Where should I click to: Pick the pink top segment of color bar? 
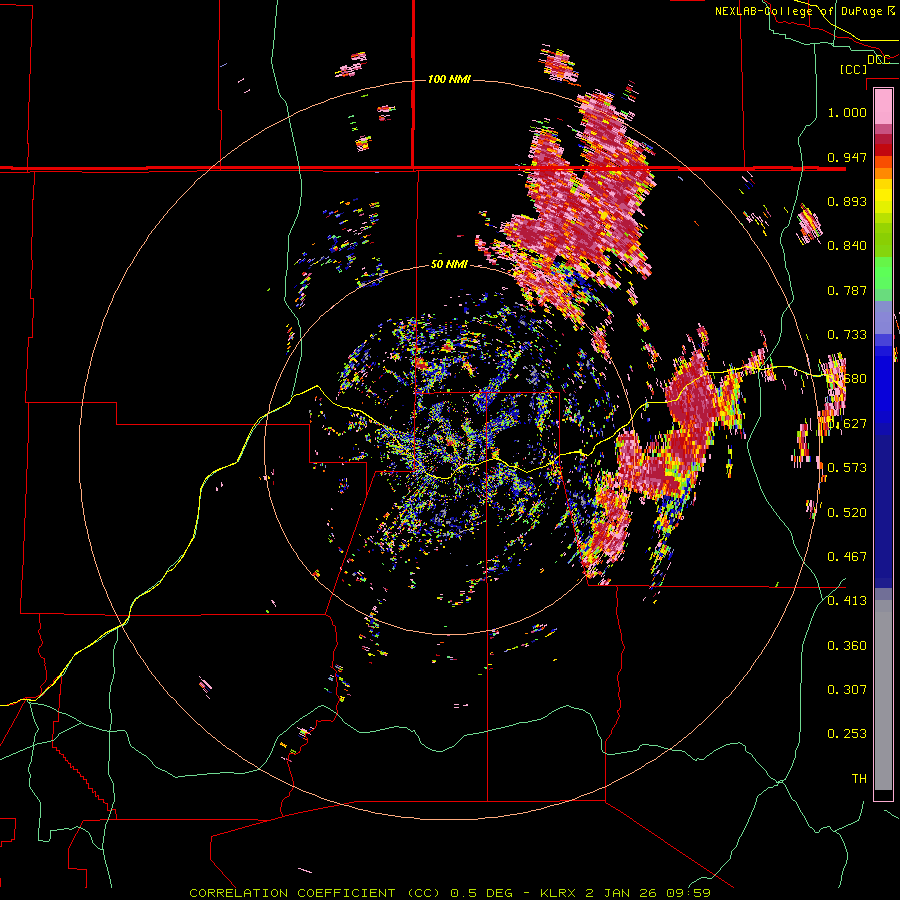[x=883, y=107]
